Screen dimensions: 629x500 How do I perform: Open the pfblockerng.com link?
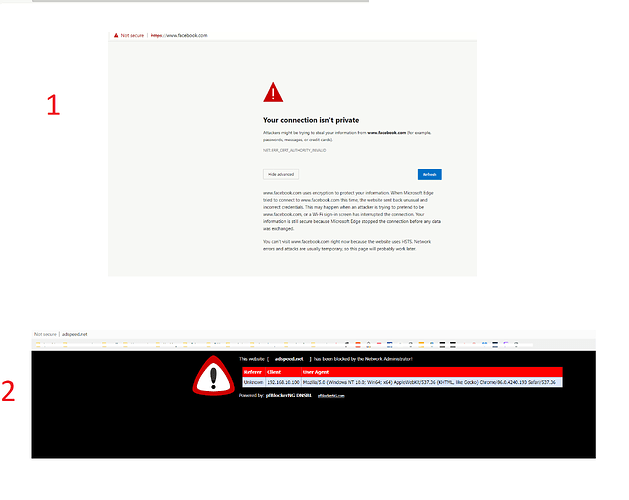(x=331, y=396)
